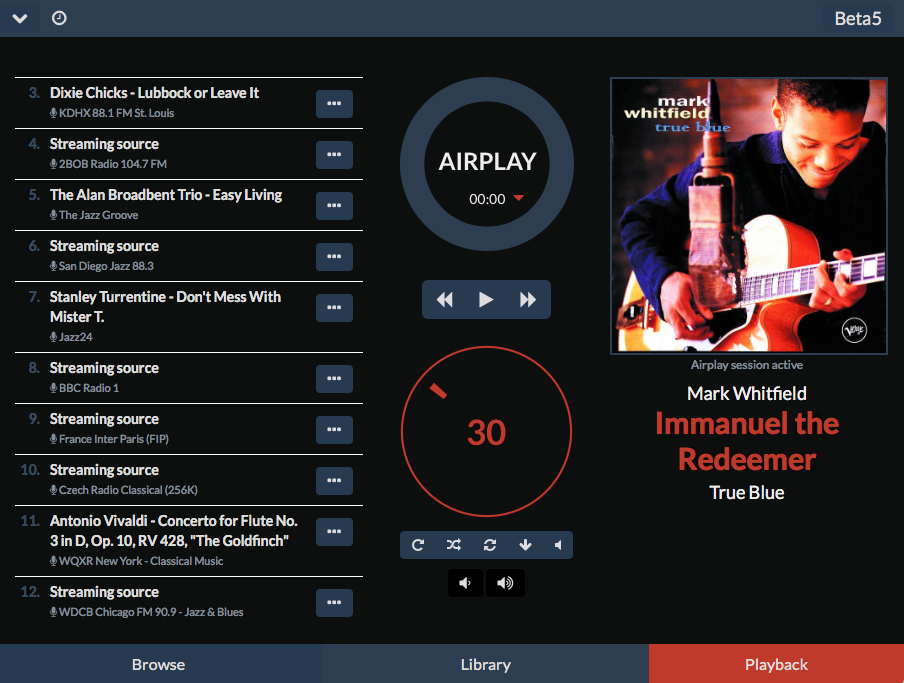The image size is (904, 683).
Task: Click the down arrow playback option
Action: 525,545
